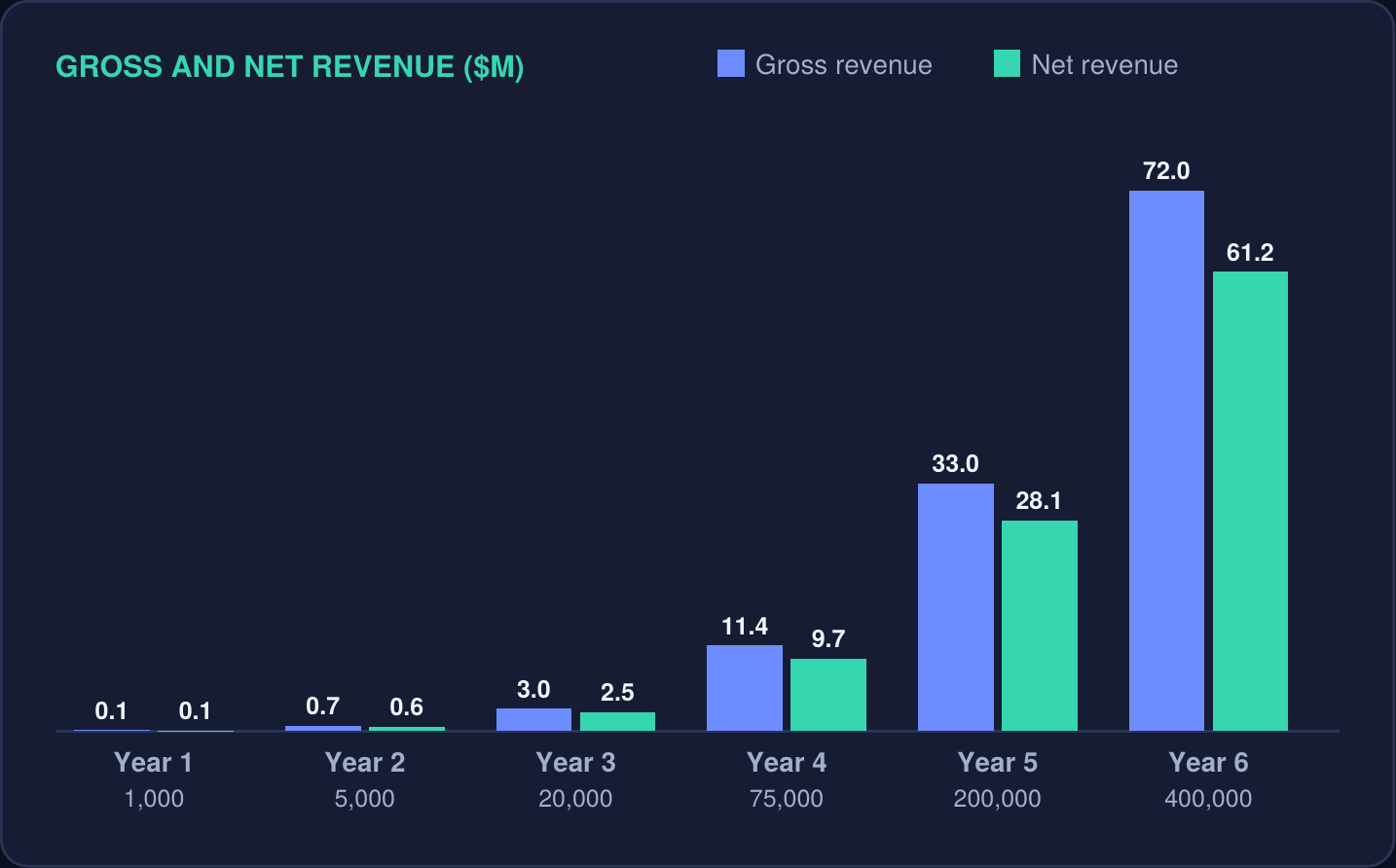The image size is (1396, 868).
Task: Click the Gross revenue legend color swatch
Action: tap(731, 63)
